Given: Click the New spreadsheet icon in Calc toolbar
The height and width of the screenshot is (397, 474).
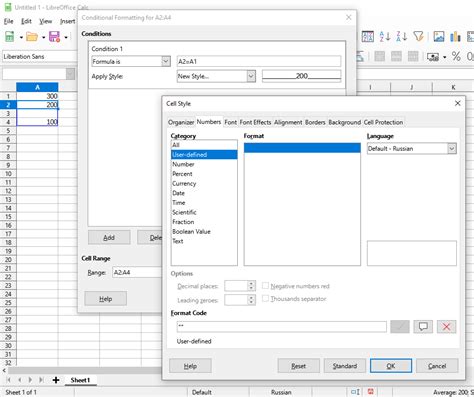Looking at the screenshot, I should click(10, 37).
